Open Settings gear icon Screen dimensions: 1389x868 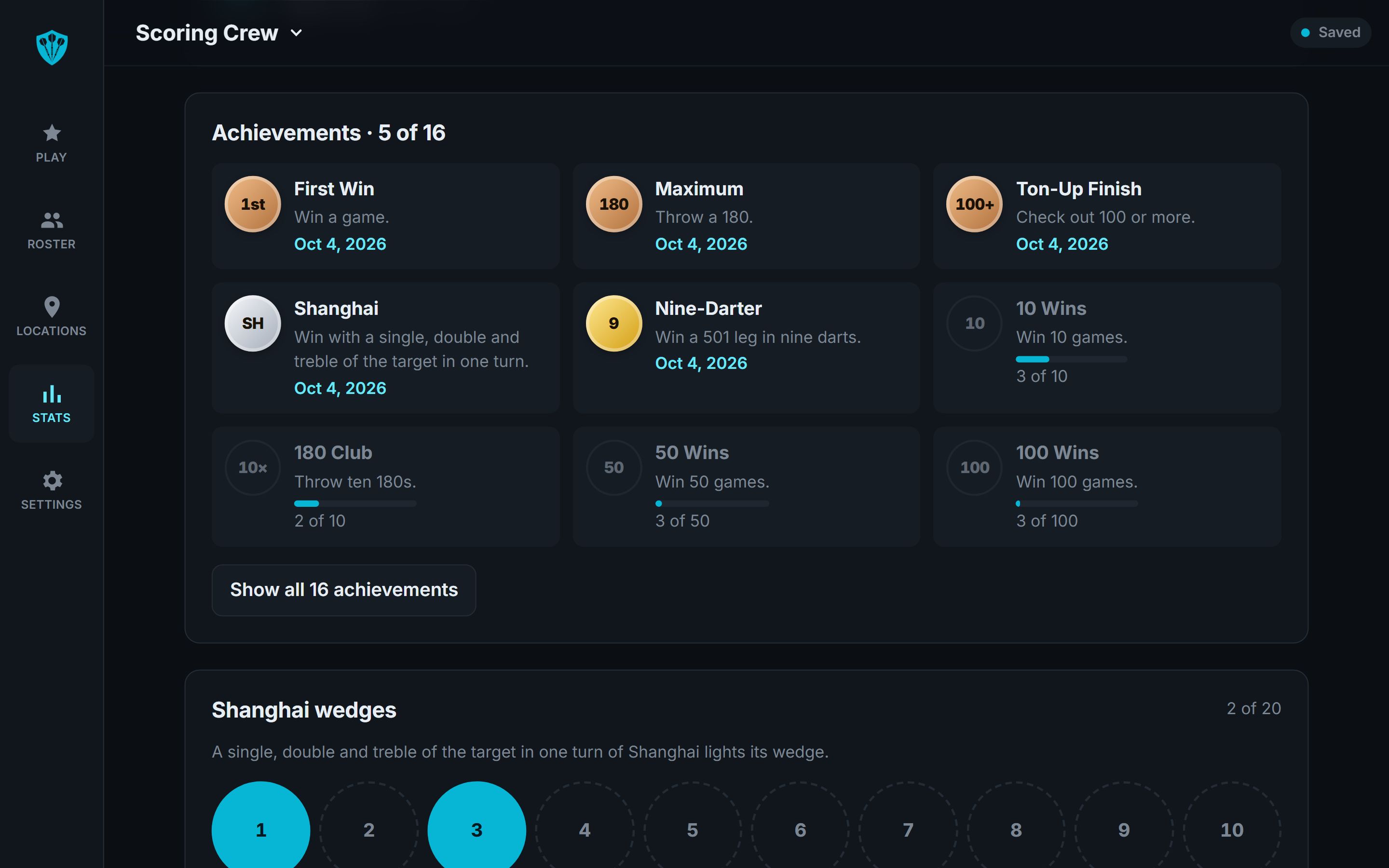tap(52, 480)
